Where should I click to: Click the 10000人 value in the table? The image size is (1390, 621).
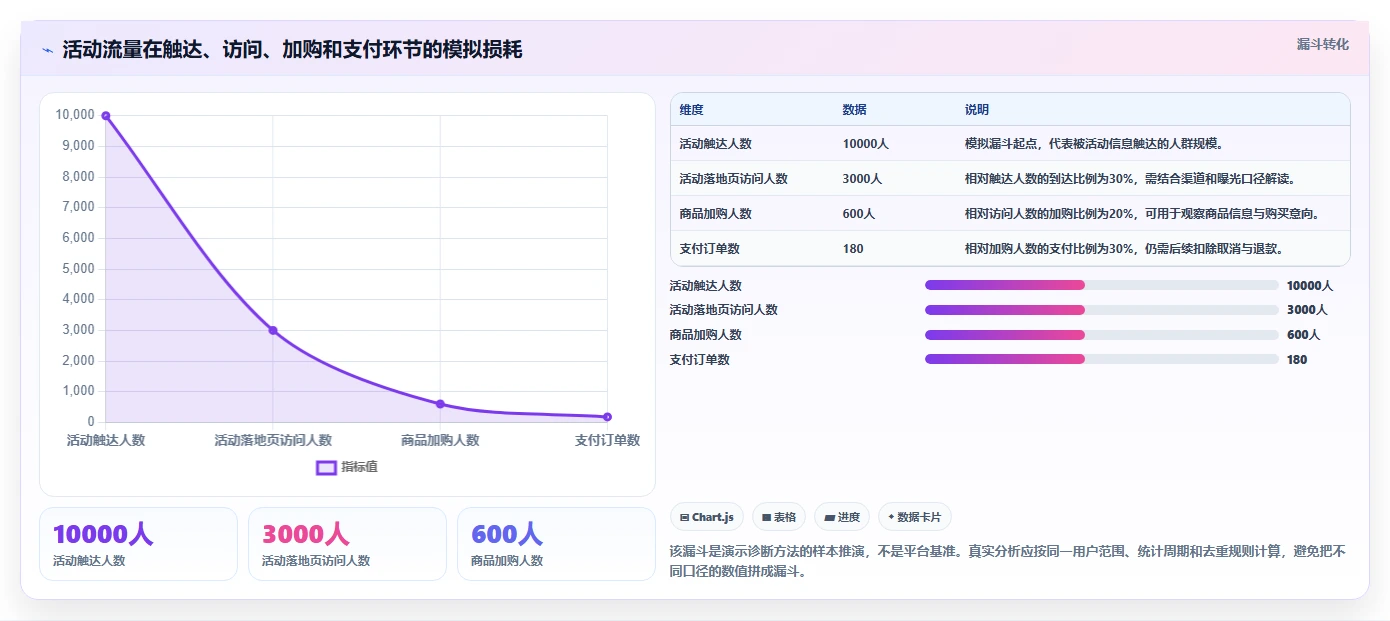pyautogui.click(x=865, y=144)
